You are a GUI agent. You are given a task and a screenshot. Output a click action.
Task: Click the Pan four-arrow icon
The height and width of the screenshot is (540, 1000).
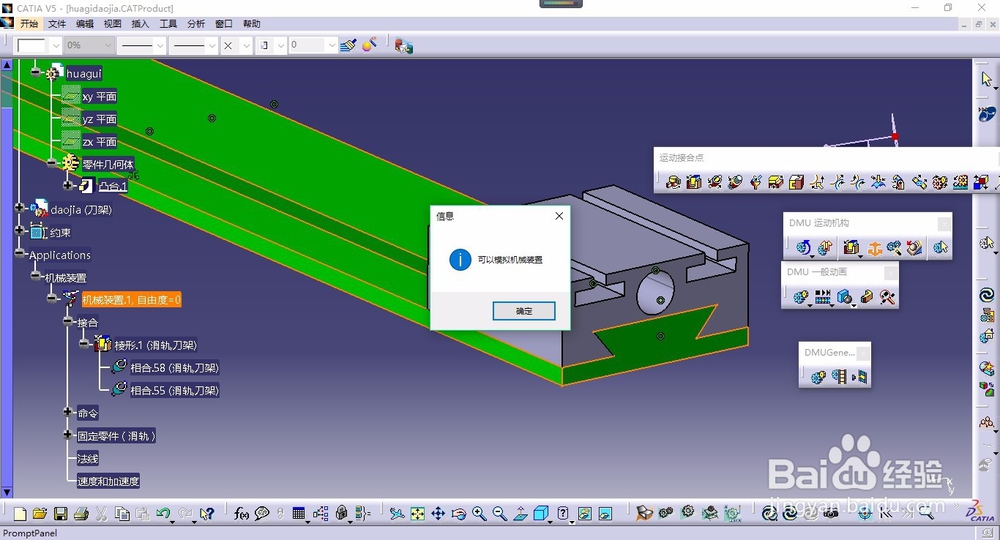pyautogui.click(x=438, y=513)
